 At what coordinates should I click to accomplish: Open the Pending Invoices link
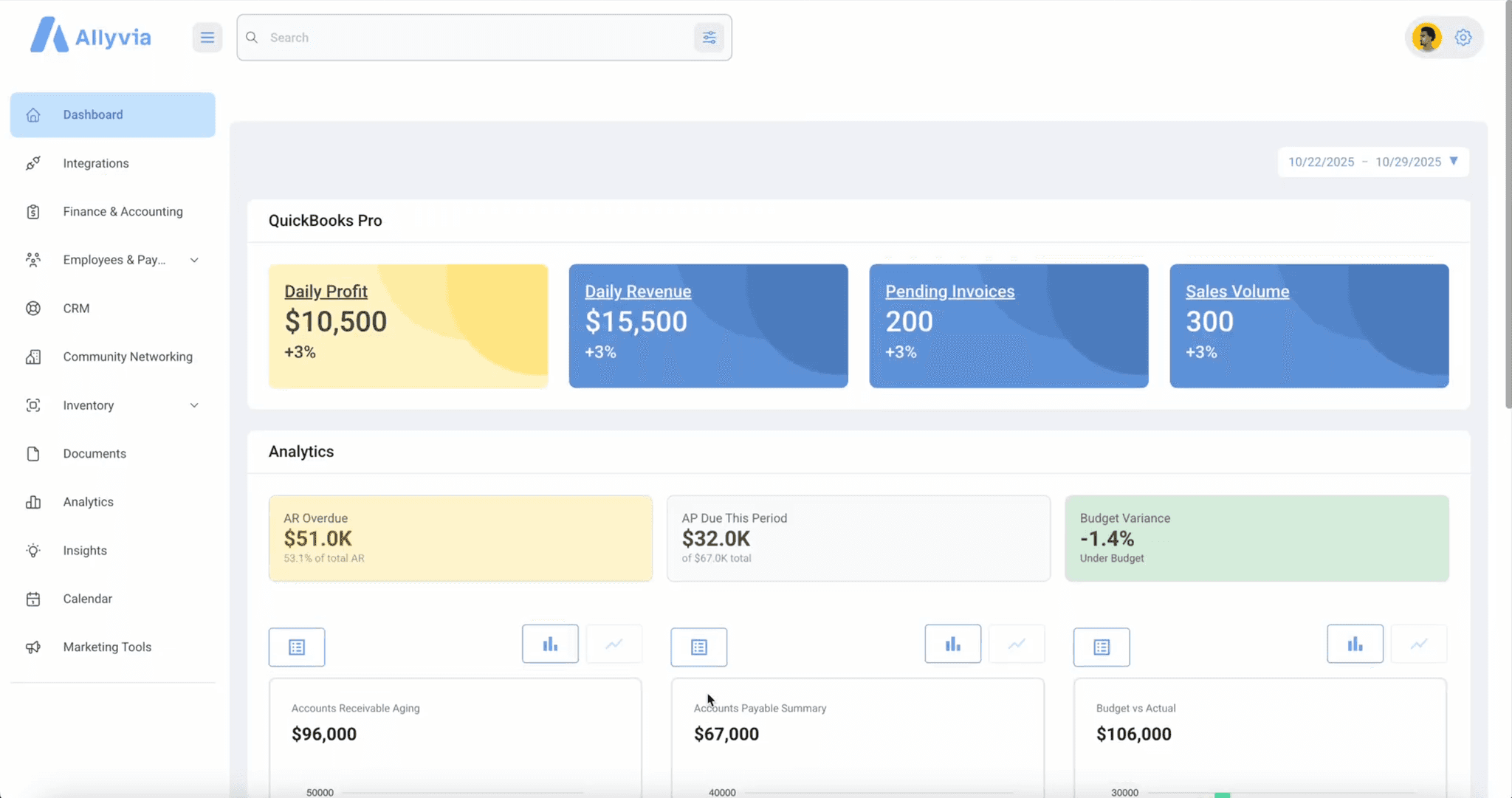point(949,292)
